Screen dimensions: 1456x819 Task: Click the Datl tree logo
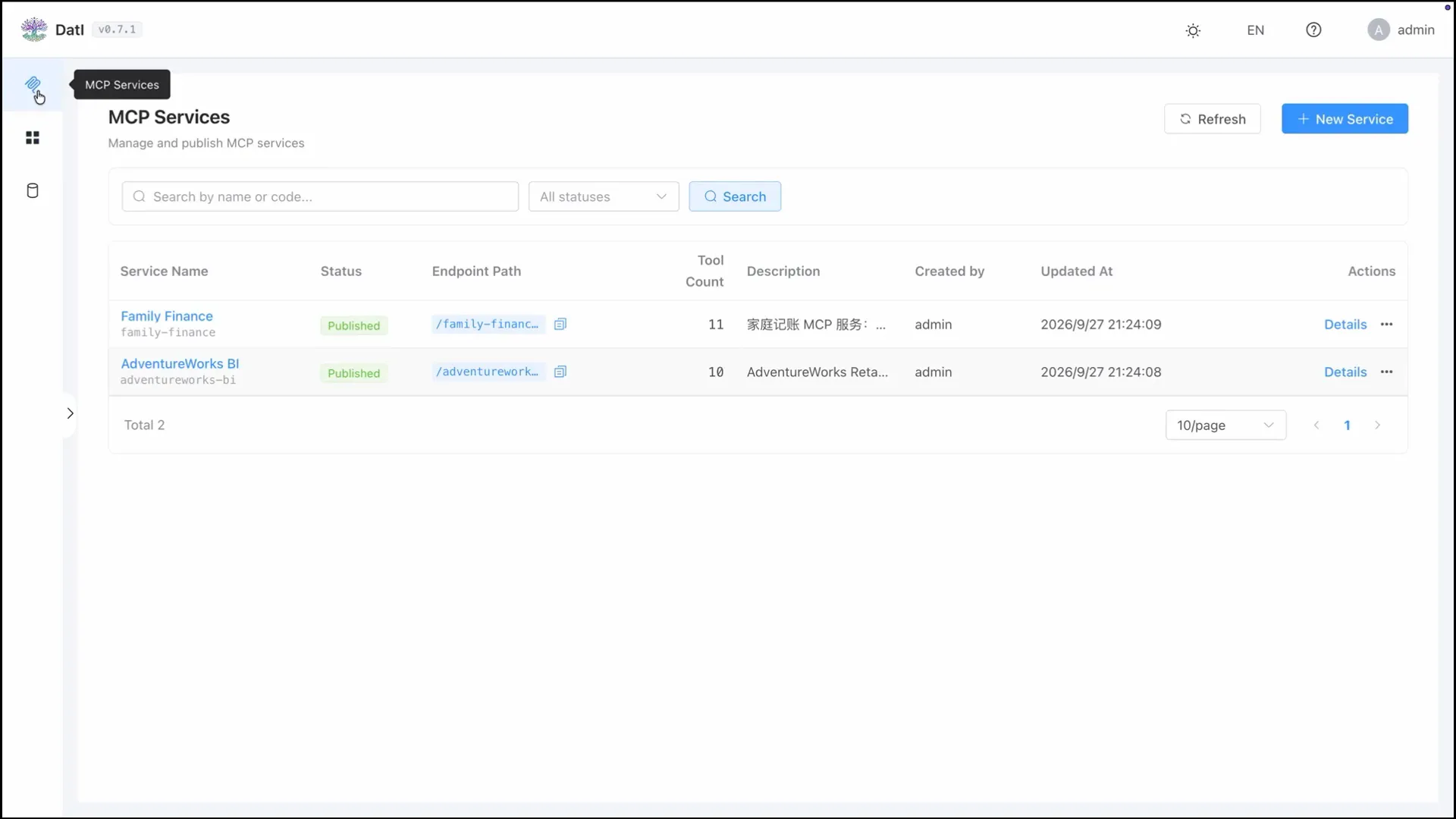click(34, 30)
